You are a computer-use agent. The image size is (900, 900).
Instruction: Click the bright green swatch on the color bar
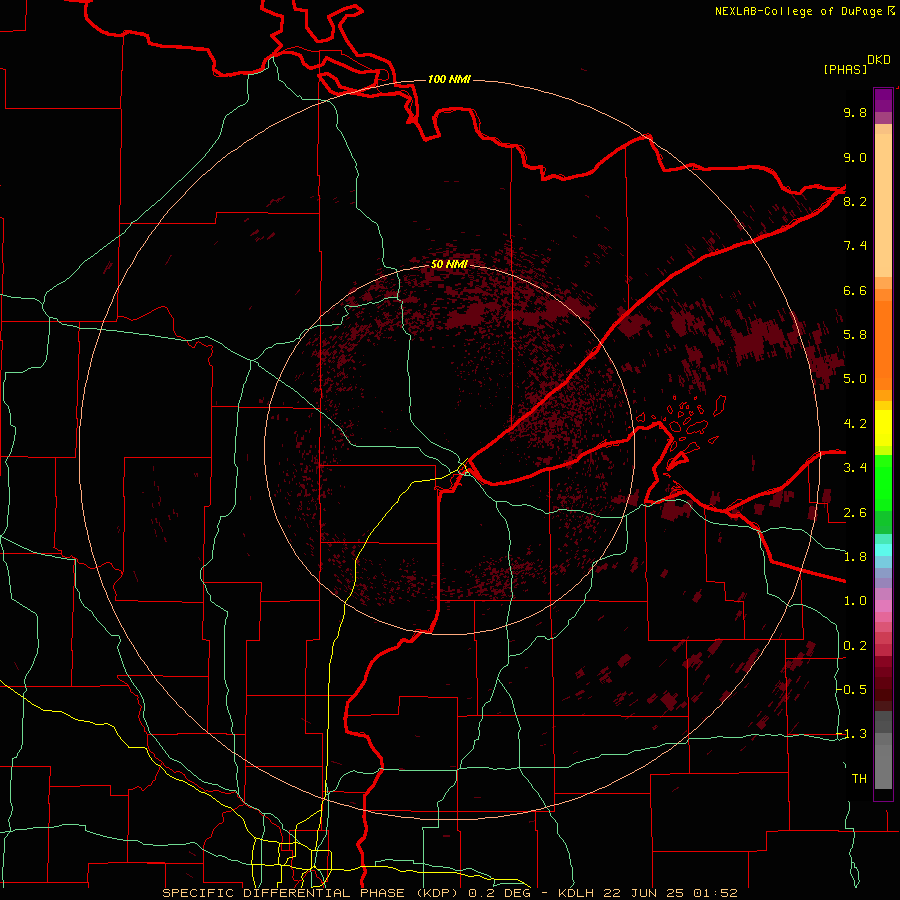tap(883, 481)
